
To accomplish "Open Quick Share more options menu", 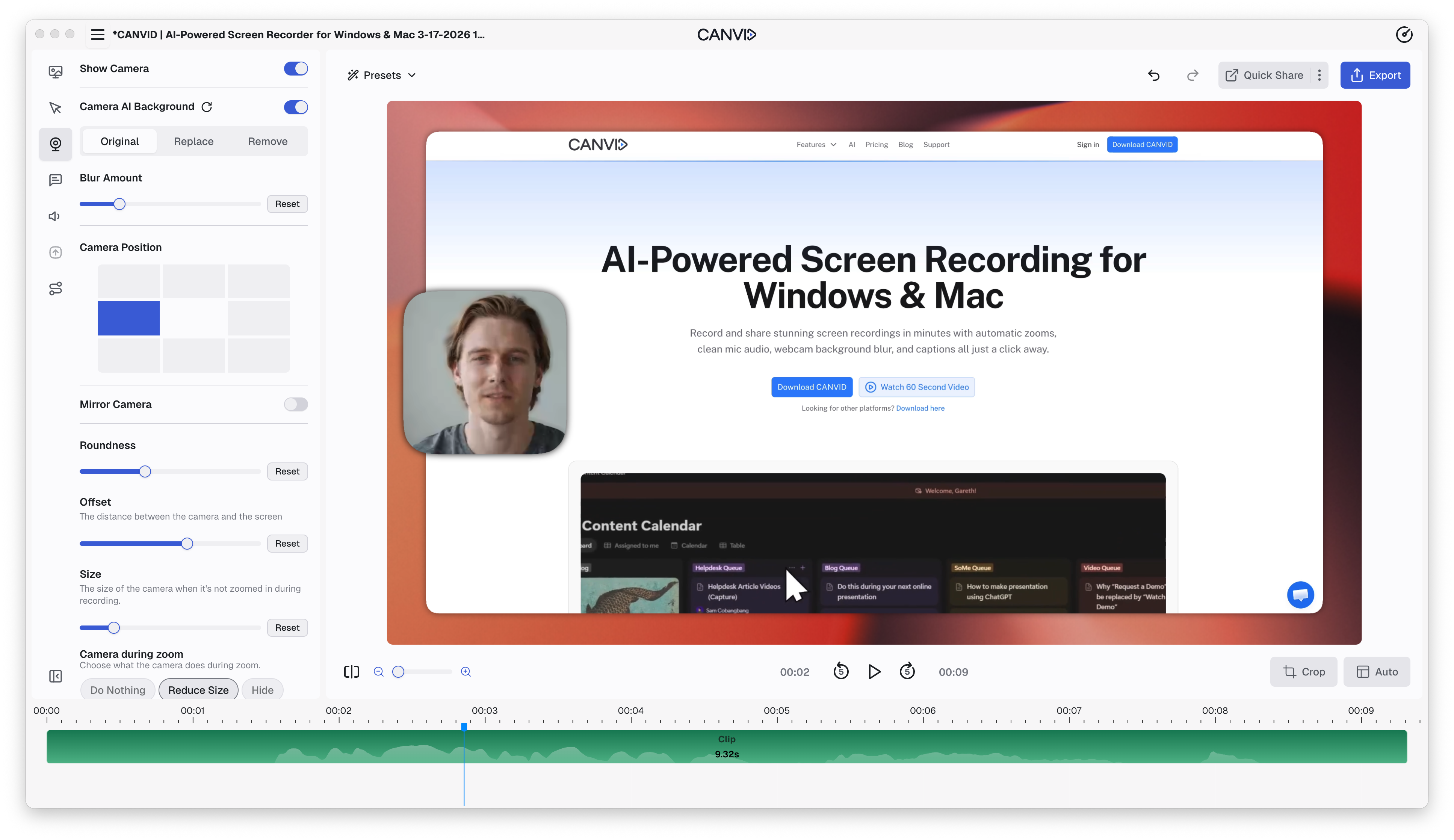I will pos(1319,75).
